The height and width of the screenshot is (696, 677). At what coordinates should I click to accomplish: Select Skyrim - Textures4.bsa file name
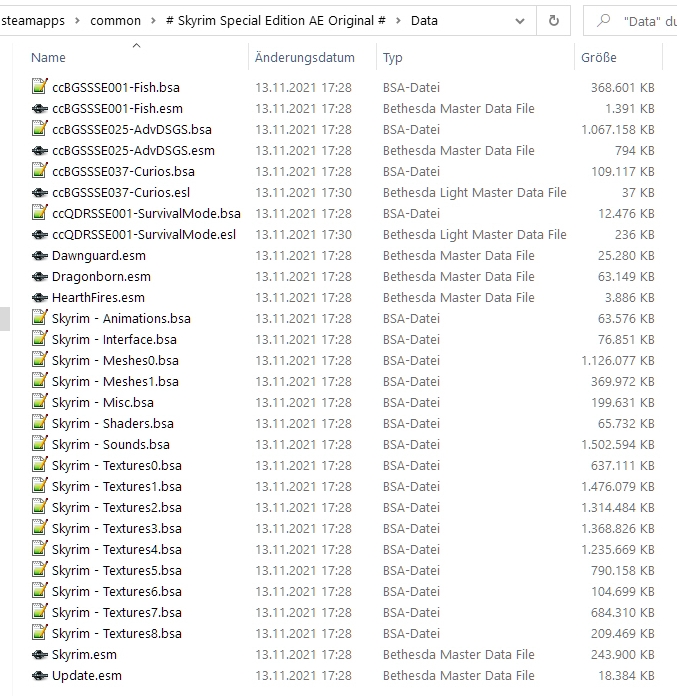(x=117, y=550)
